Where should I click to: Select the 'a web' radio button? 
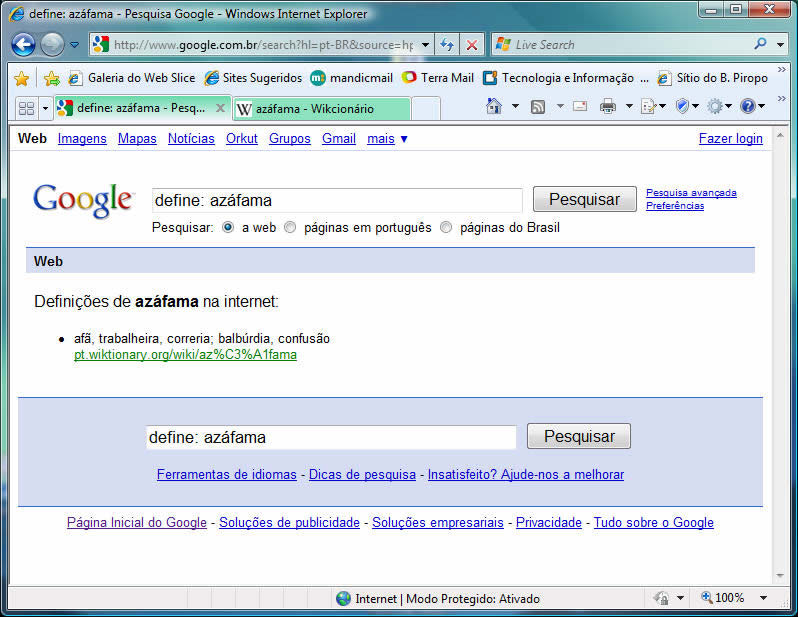pos(228,227)
